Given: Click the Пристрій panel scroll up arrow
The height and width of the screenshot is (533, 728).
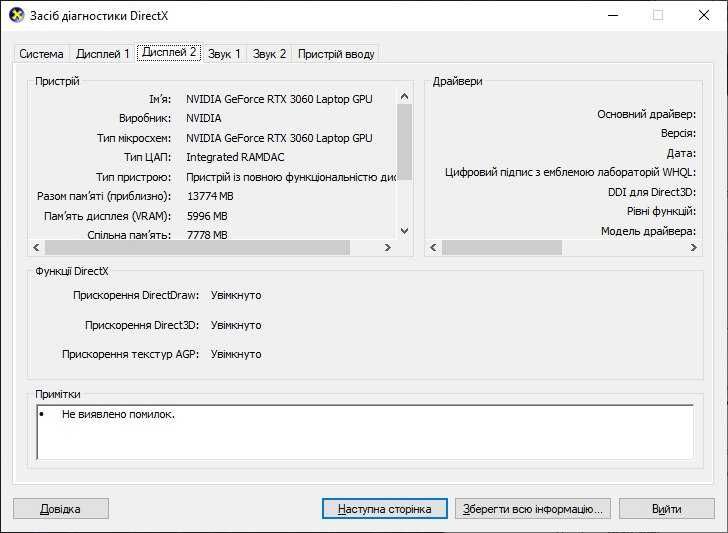Looking at the screenshot, I should pos(404,97).
